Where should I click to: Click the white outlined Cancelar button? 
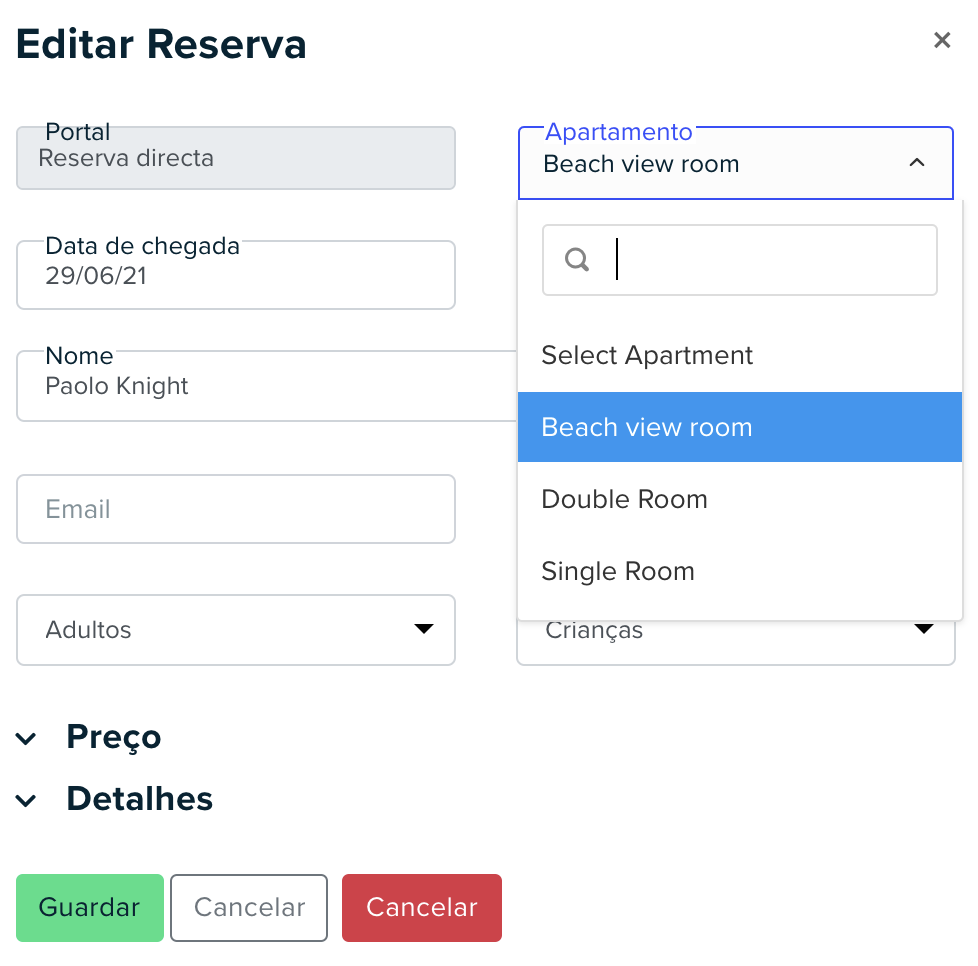[249, 907]
